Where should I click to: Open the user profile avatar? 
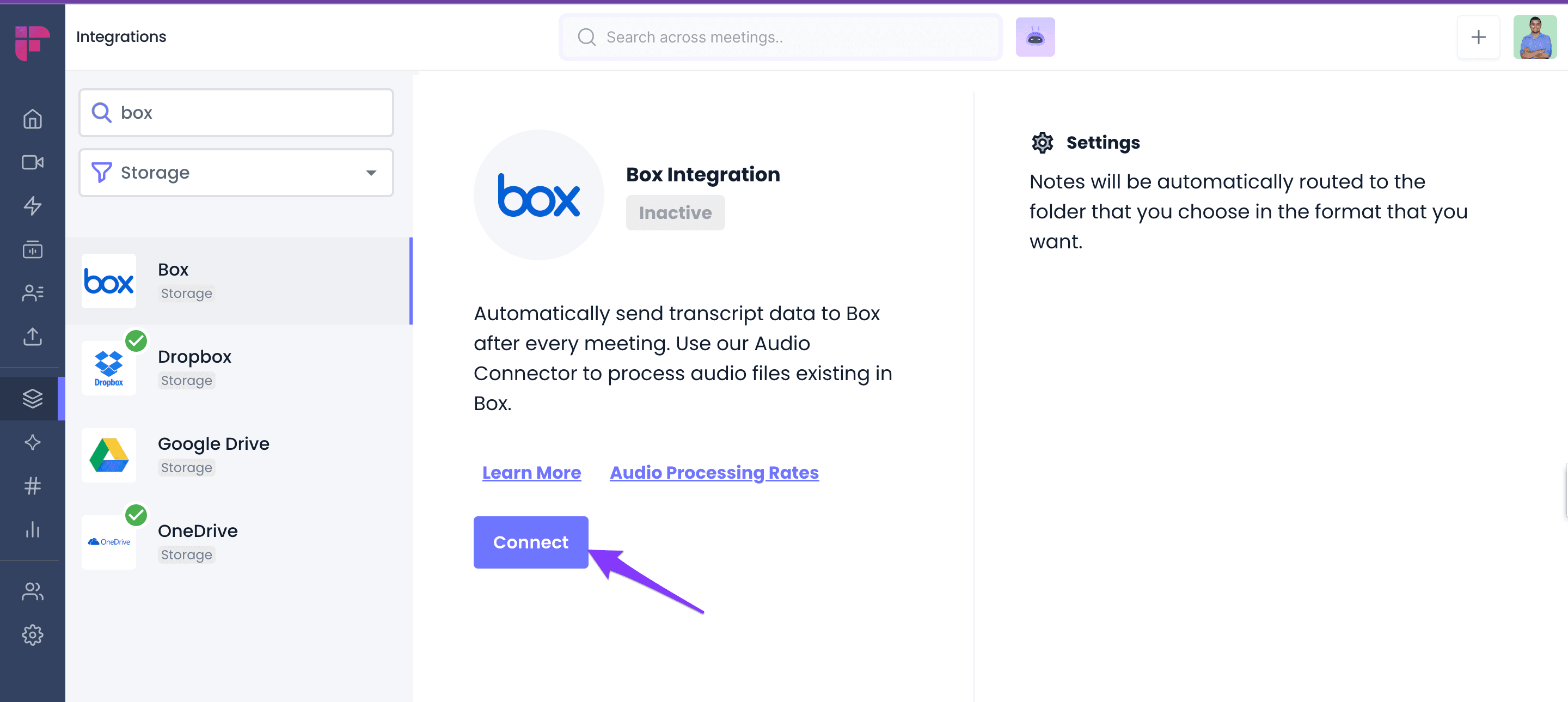click(1535, 37)
